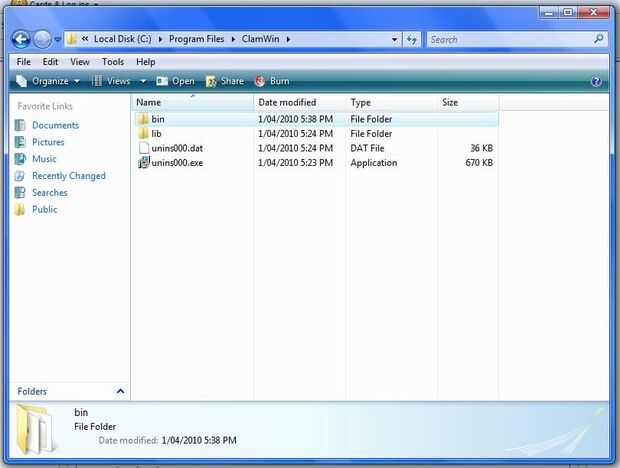This screenshot has height=468, width=620.
Task: Select the unins000.dat file
Action: coord(177,148)
